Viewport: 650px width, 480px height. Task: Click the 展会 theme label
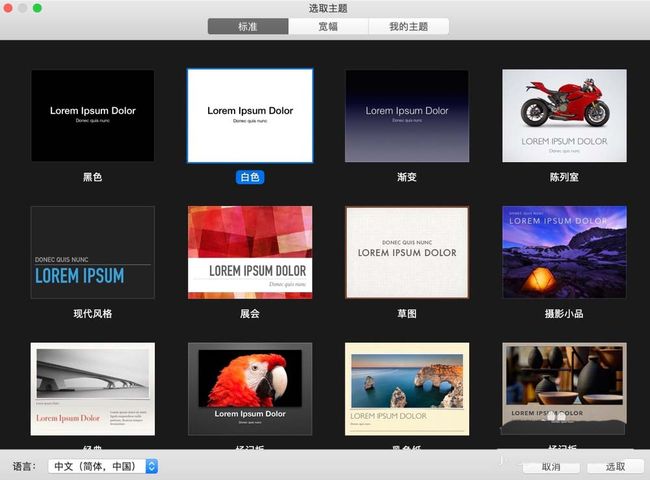(x=250, y=314)
